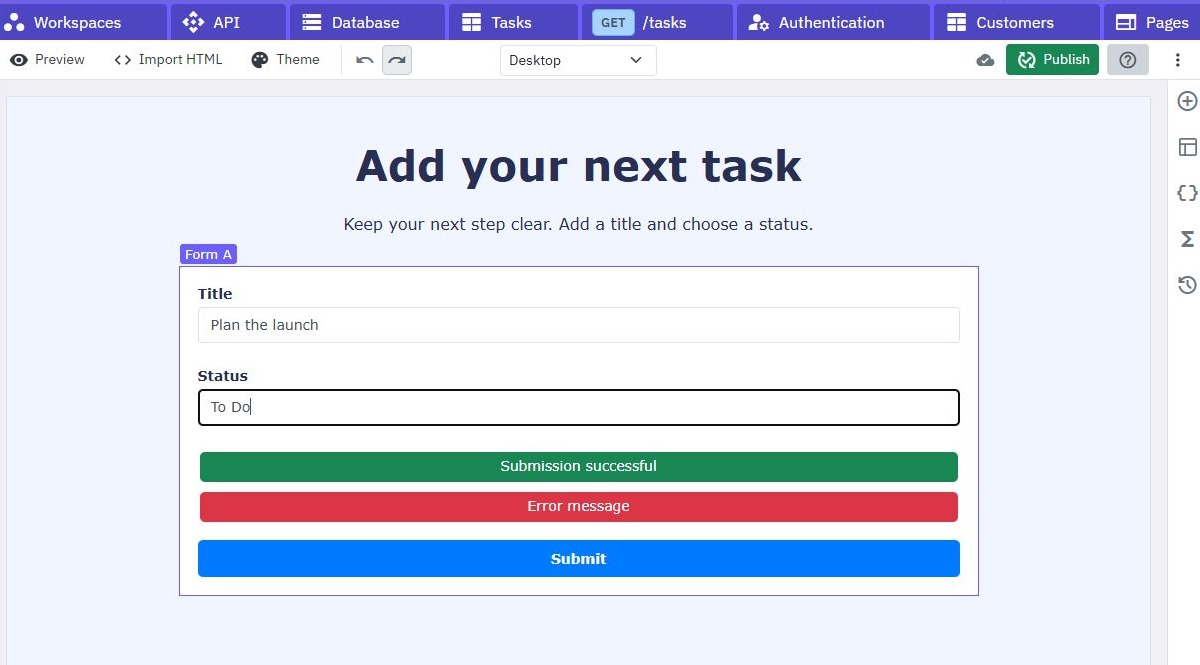Open the help question mark button

pyautogui.click(x=1128, y=60)
